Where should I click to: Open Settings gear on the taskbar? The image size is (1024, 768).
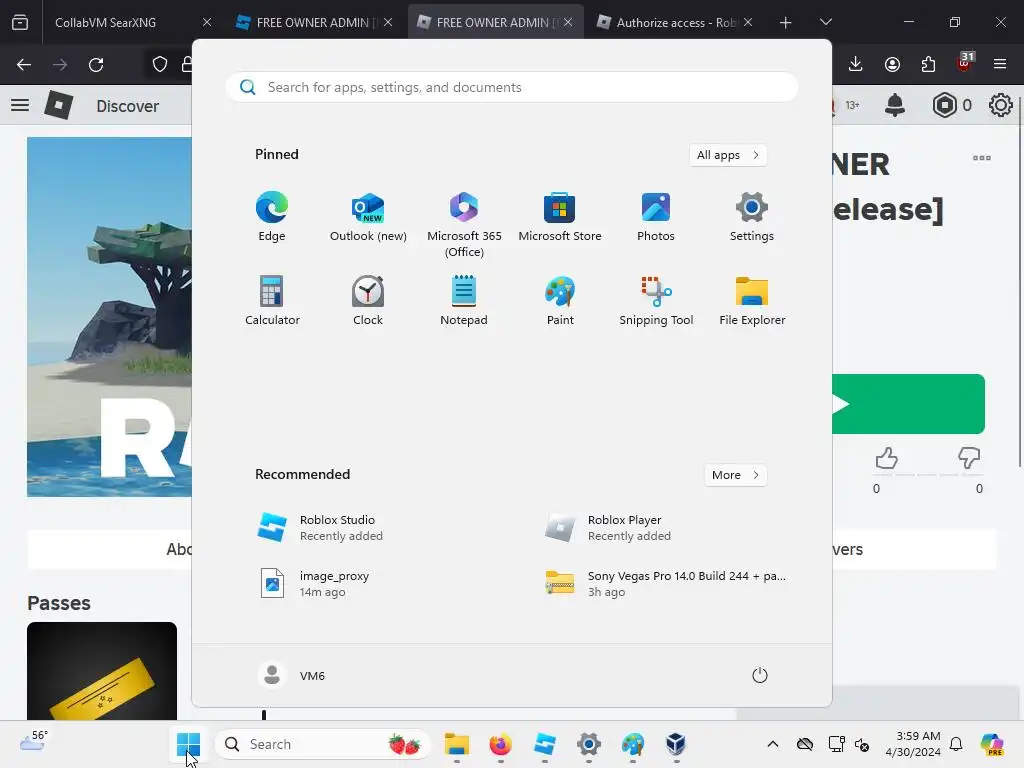588,744
